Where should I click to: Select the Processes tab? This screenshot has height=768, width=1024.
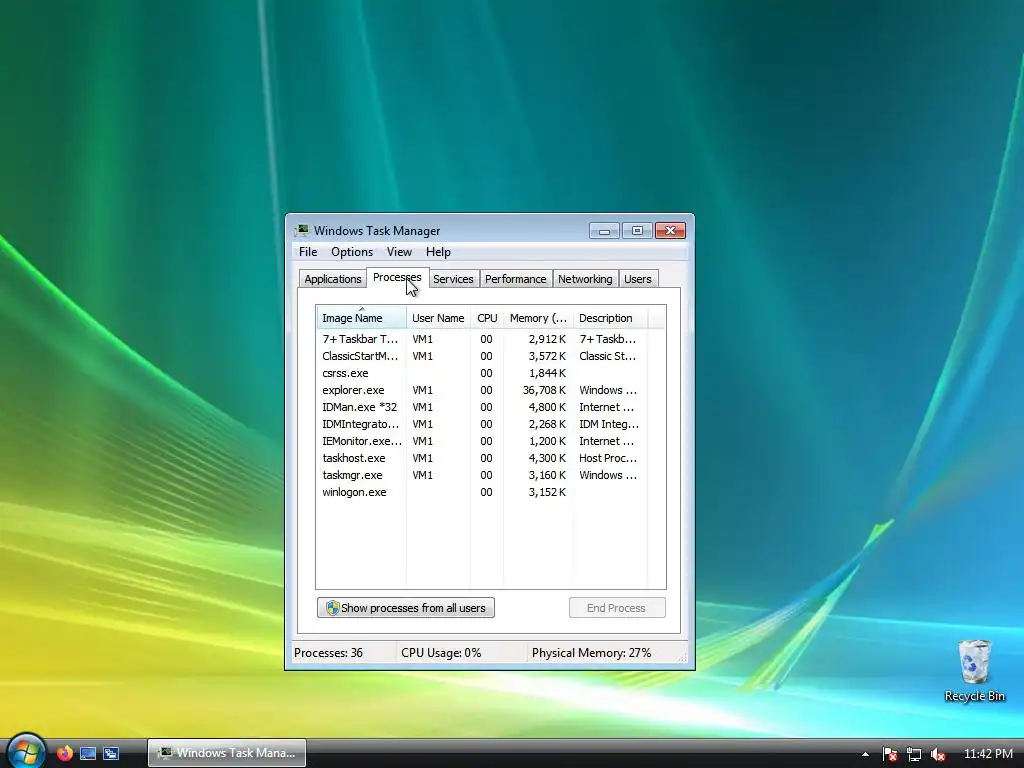click(x=397, y=278)
